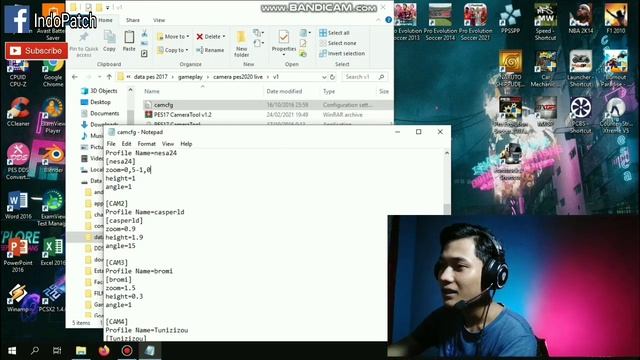This screenshot has height=360, width=640.
Task: Open Task View on the taskbar
Action: click(57, 351)
